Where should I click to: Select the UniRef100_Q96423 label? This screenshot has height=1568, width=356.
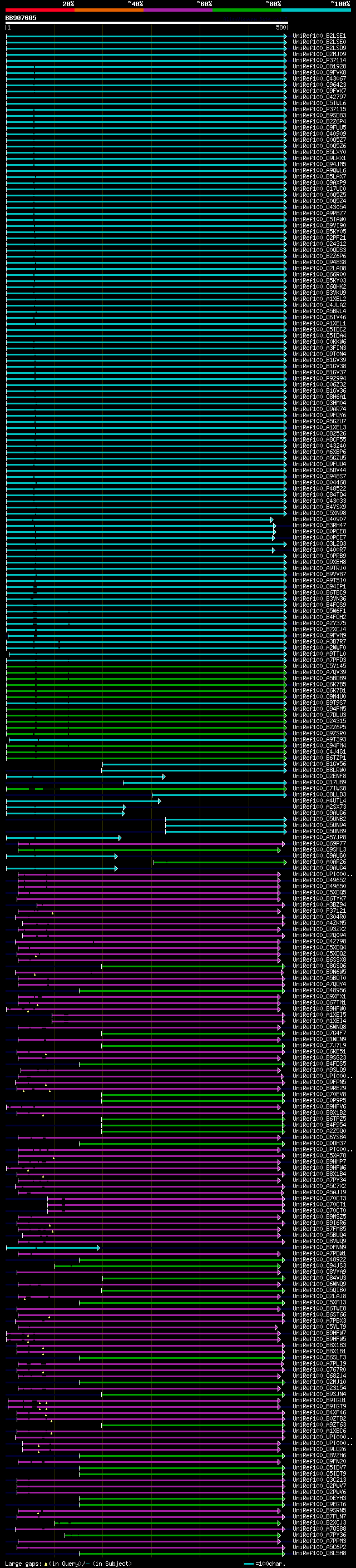pyautogui.click(x=319, y=85)
